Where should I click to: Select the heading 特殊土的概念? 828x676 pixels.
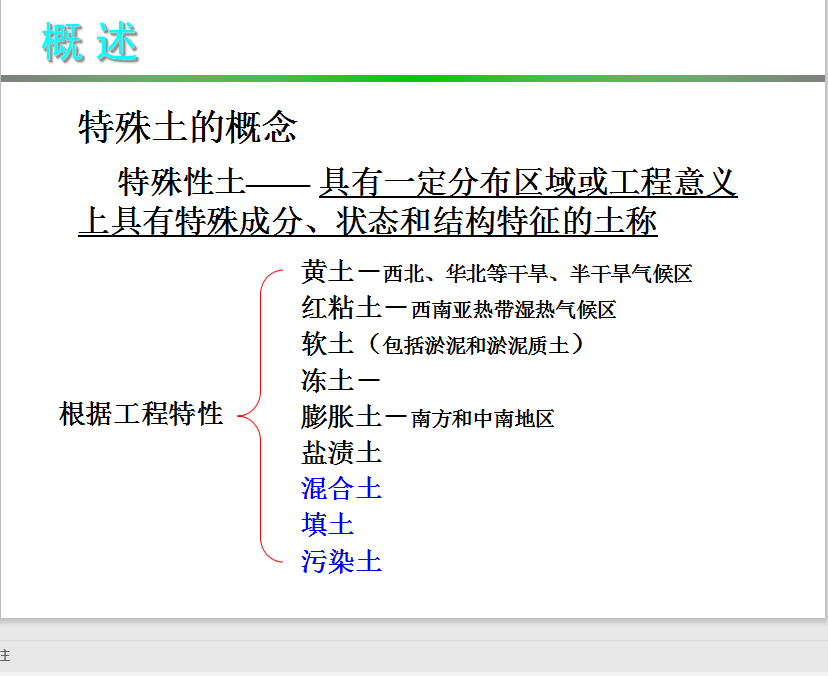pyautogui.click(x=187, y=128)
